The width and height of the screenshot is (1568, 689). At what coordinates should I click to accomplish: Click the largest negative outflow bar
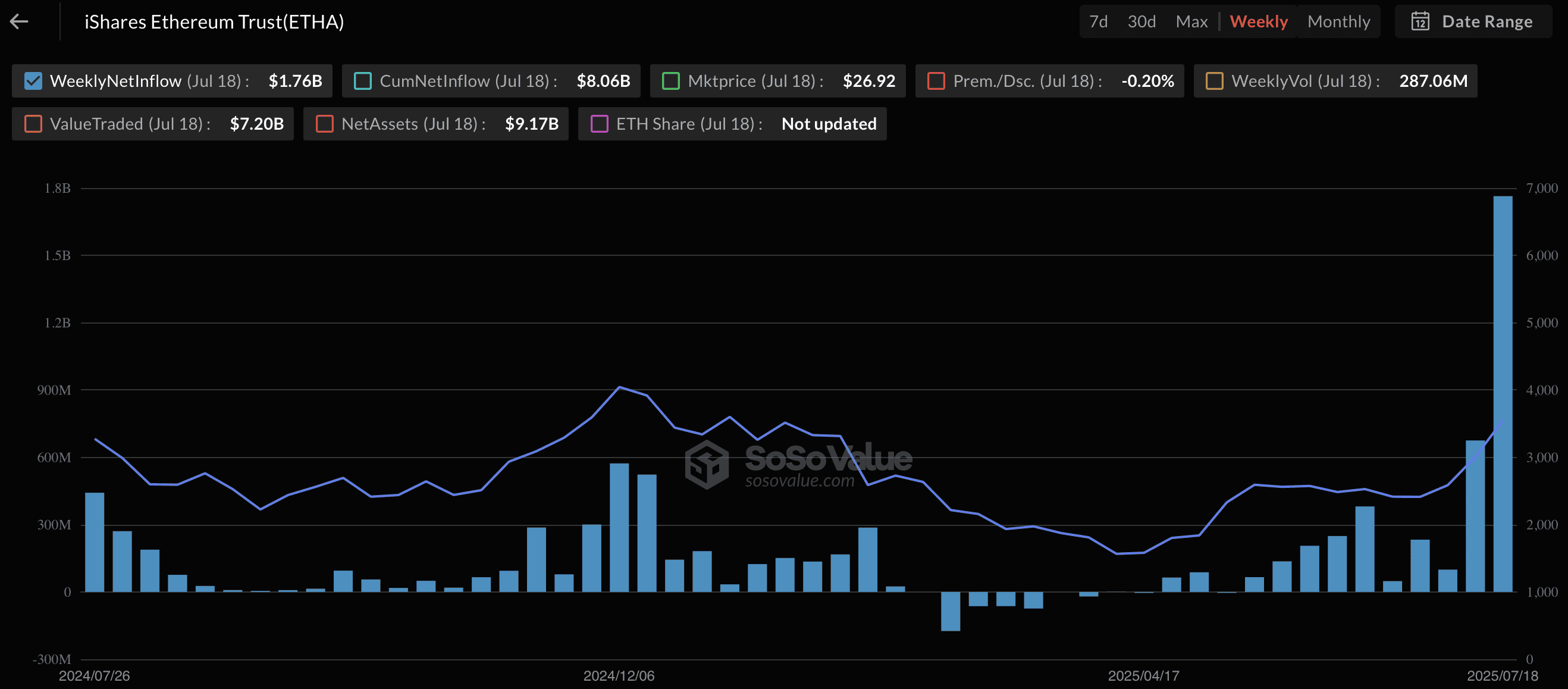tap(950, 611)
